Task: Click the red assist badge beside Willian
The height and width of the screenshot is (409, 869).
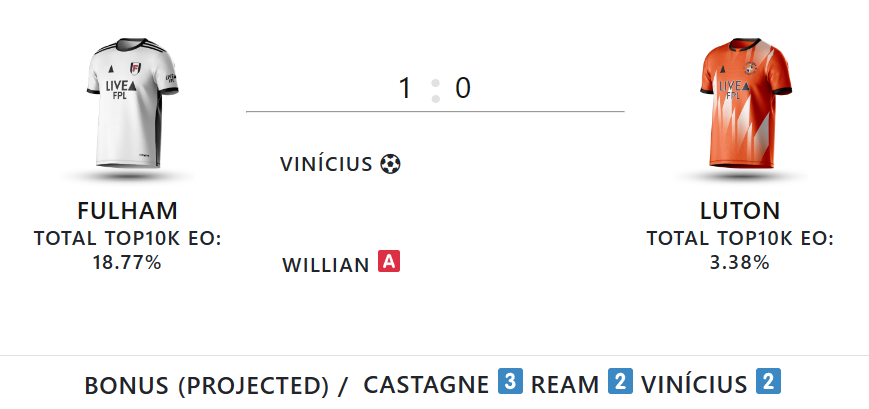Action: point(389,261)
